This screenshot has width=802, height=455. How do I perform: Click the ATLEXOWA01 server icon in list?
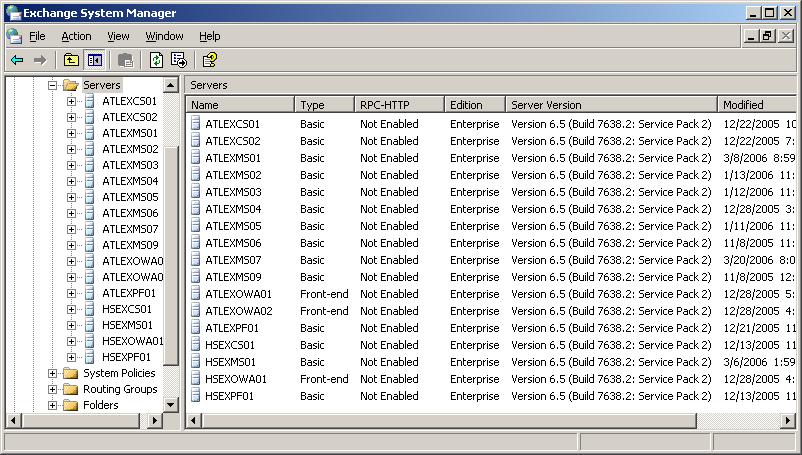[x=195, y=294]
